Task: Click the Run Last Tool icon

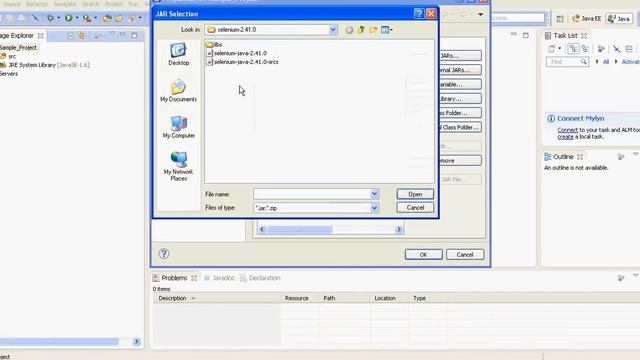Action: [87, 18]
